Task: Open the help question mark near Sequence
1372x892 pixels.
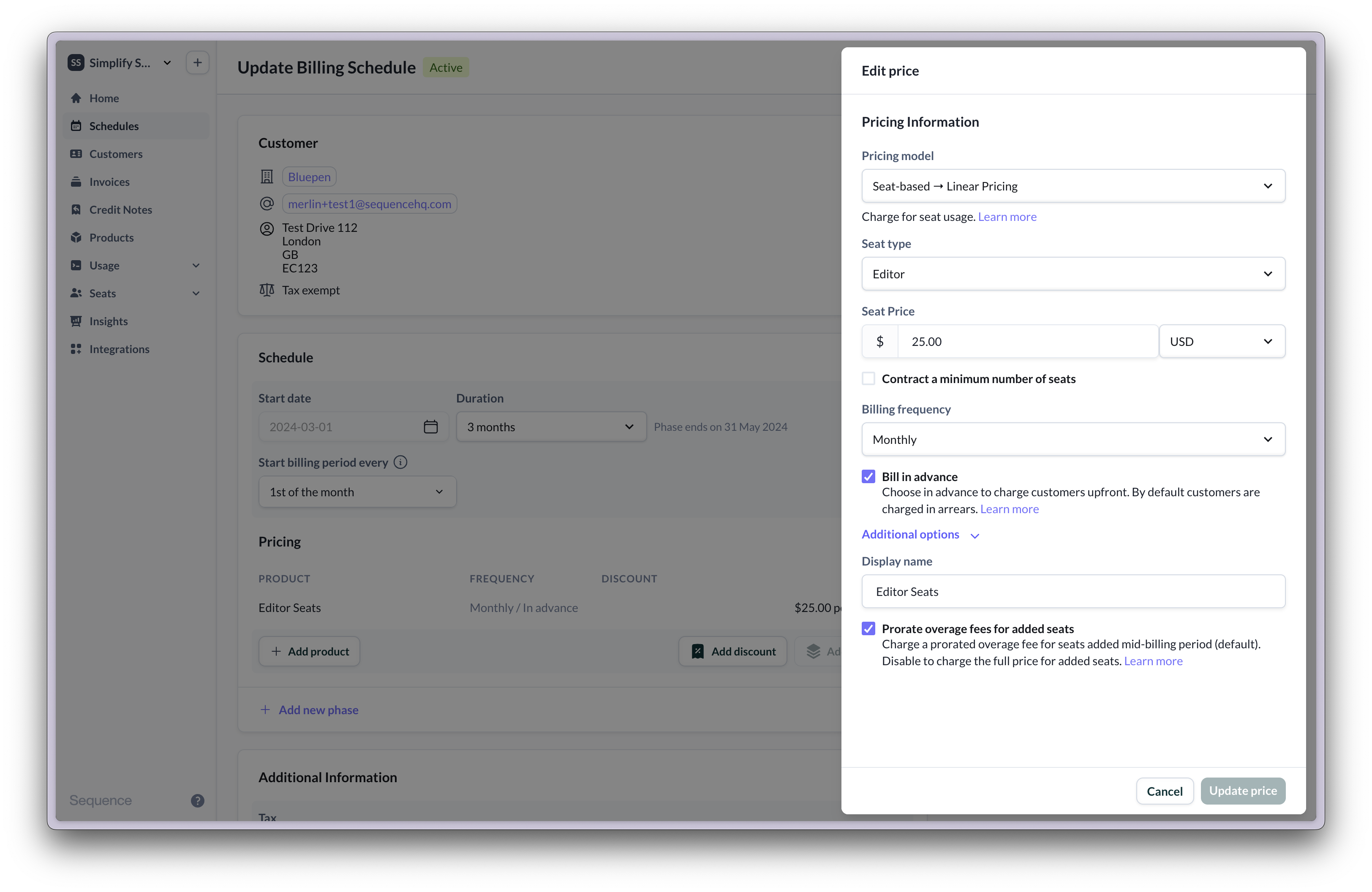Action: point(198,800)
